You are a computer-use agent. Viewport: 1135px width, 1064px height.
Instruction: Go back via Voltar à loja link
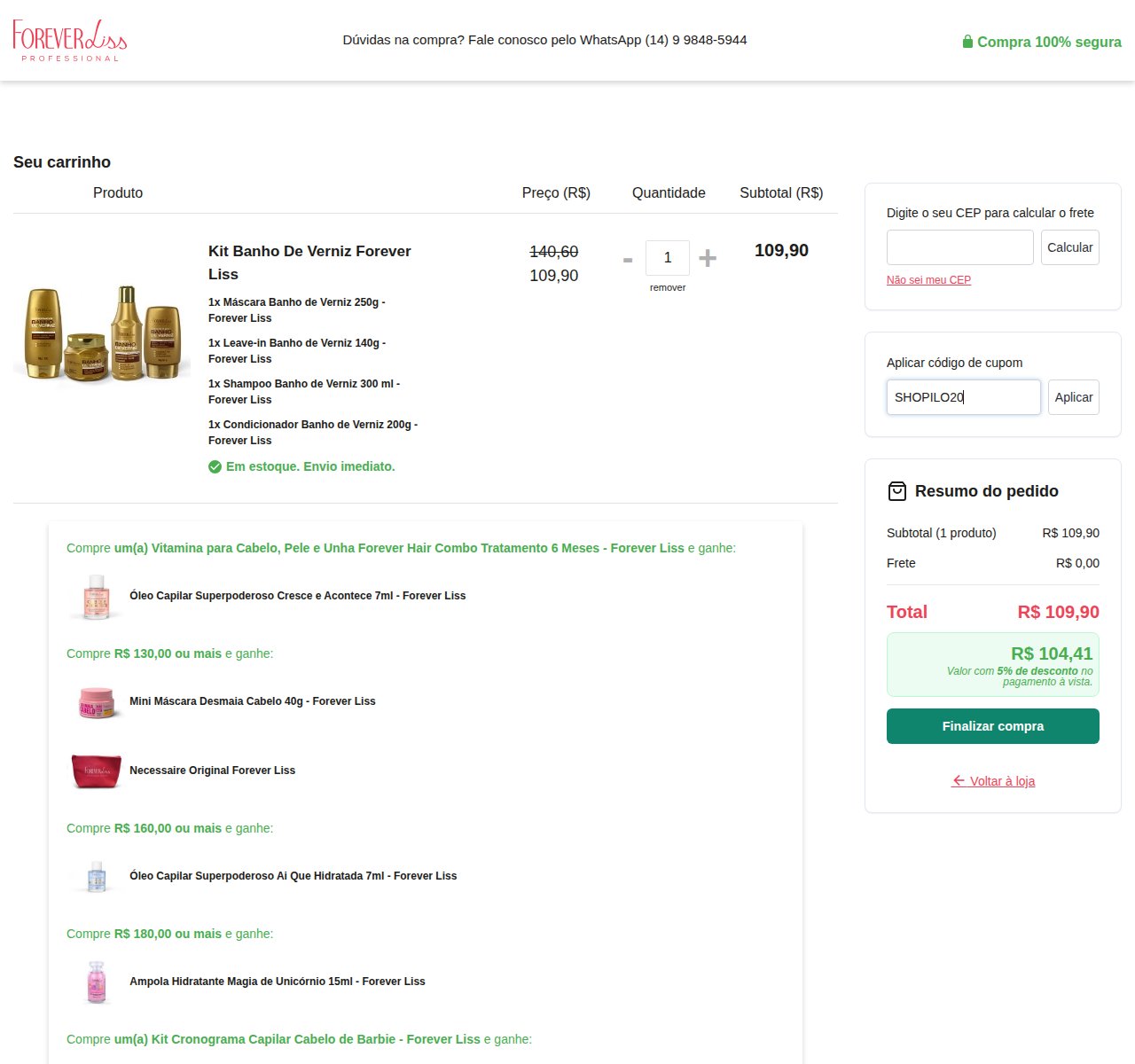click(x=993, y=781)
